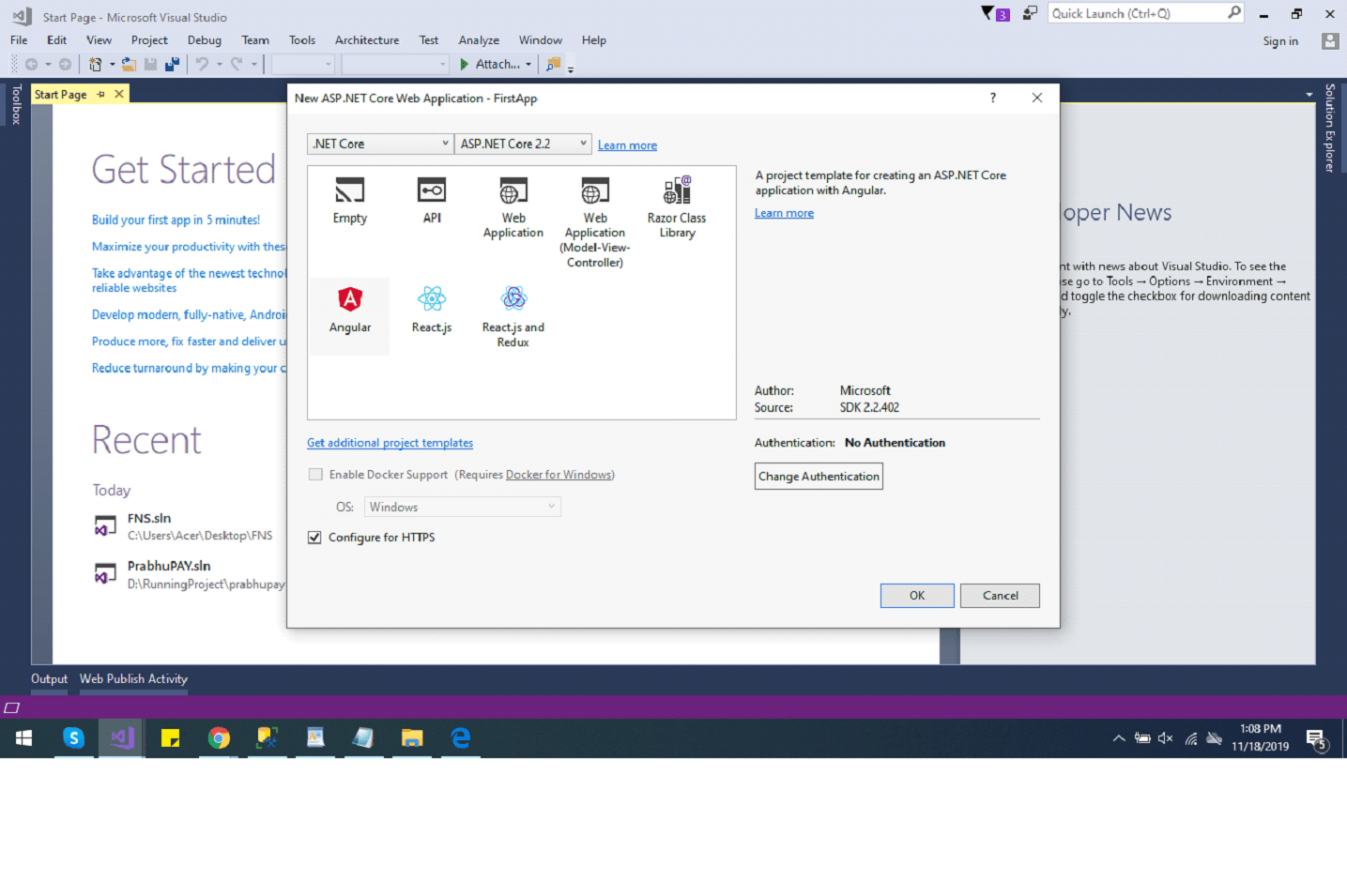The image size is (1347, 896).
Task: Open the Architecture menu
Action: (x=367, y=40)
